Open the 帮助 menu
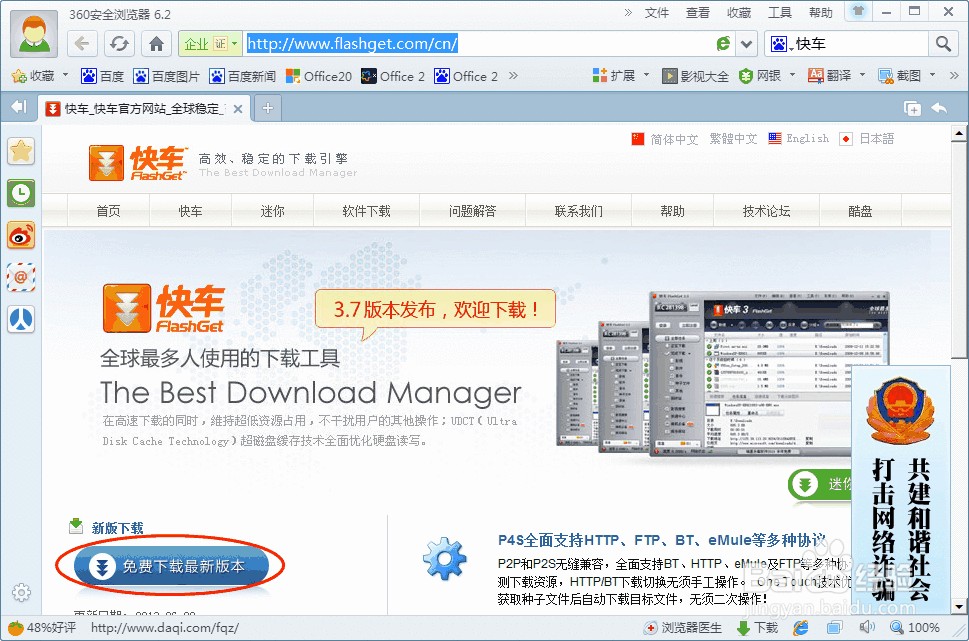The width and height of the screenshot is (969, 641). tap(820, 12)
